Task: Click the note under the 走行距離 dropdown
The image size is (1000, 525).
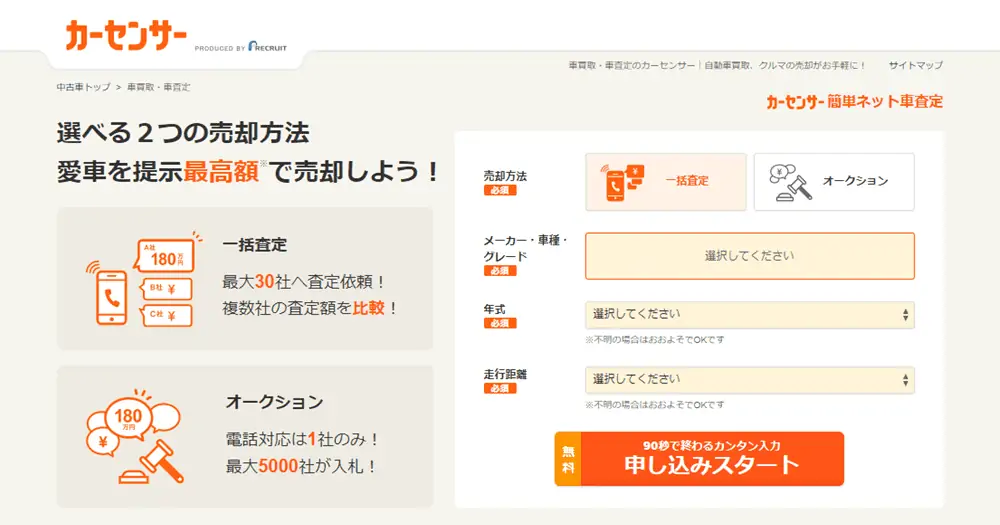Action: tap(655, 405)
